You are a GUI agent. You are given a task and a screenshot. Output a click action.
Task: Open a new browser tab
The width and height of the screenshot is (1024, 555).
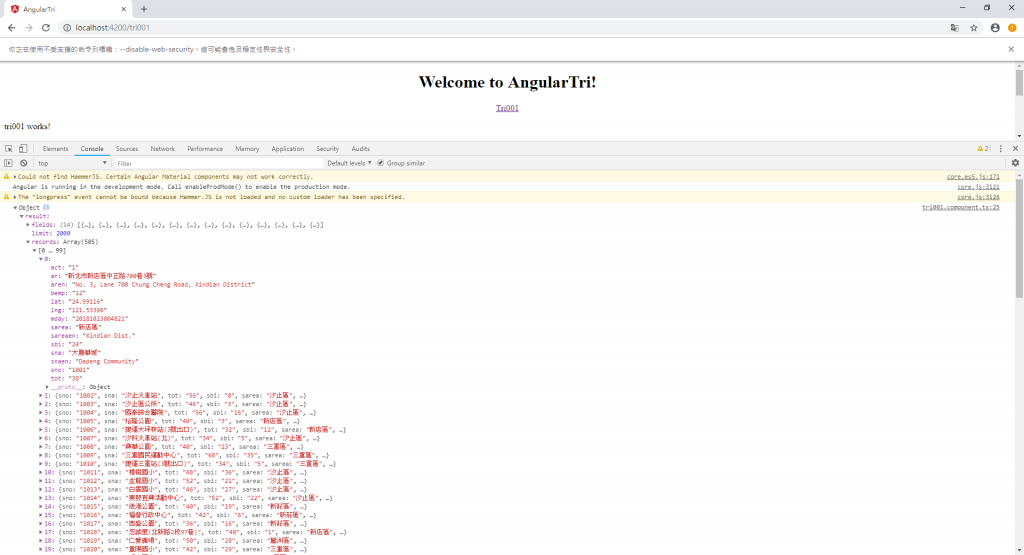pyautogui.click(x=144, y=9)
